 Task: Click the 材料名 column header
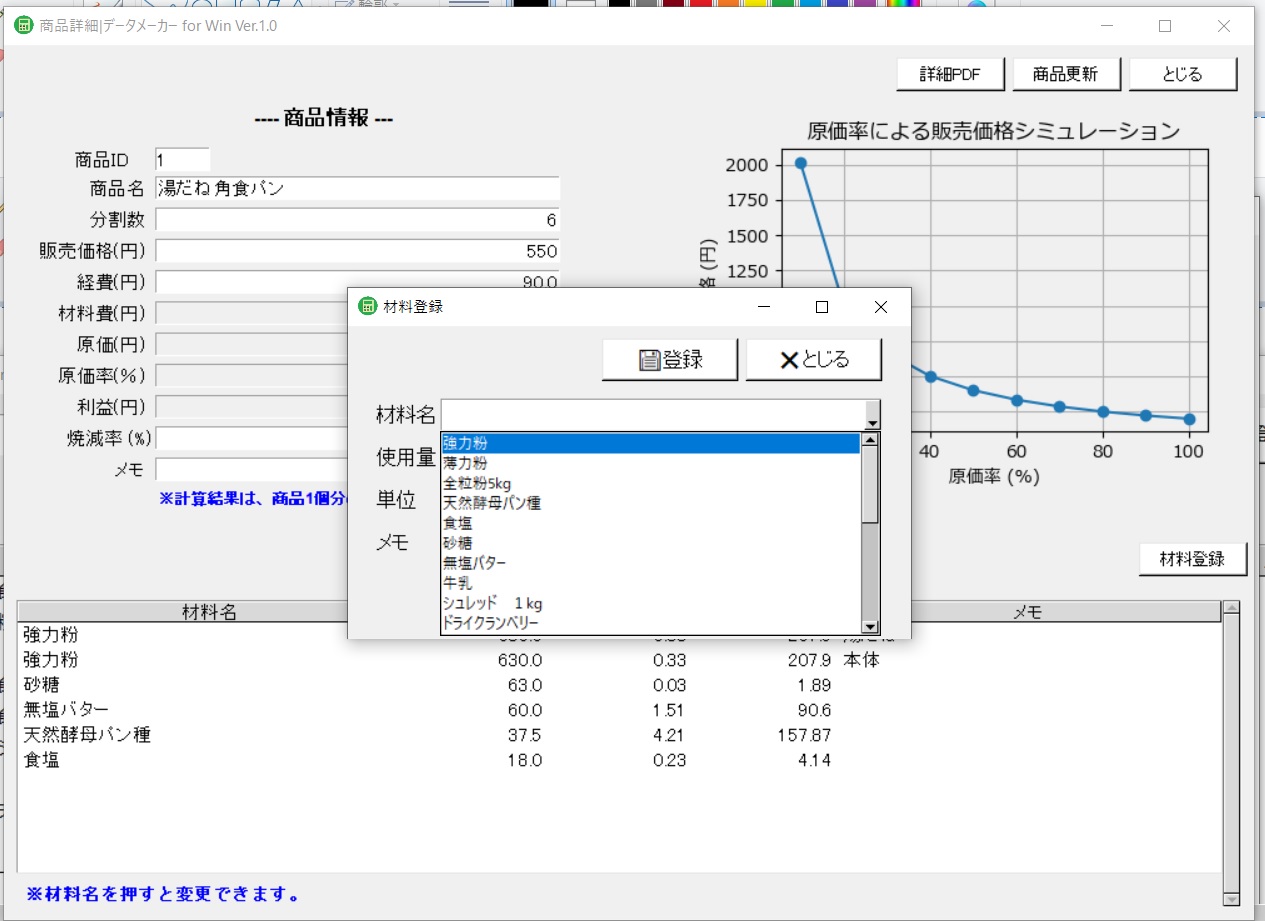(209, 612)
